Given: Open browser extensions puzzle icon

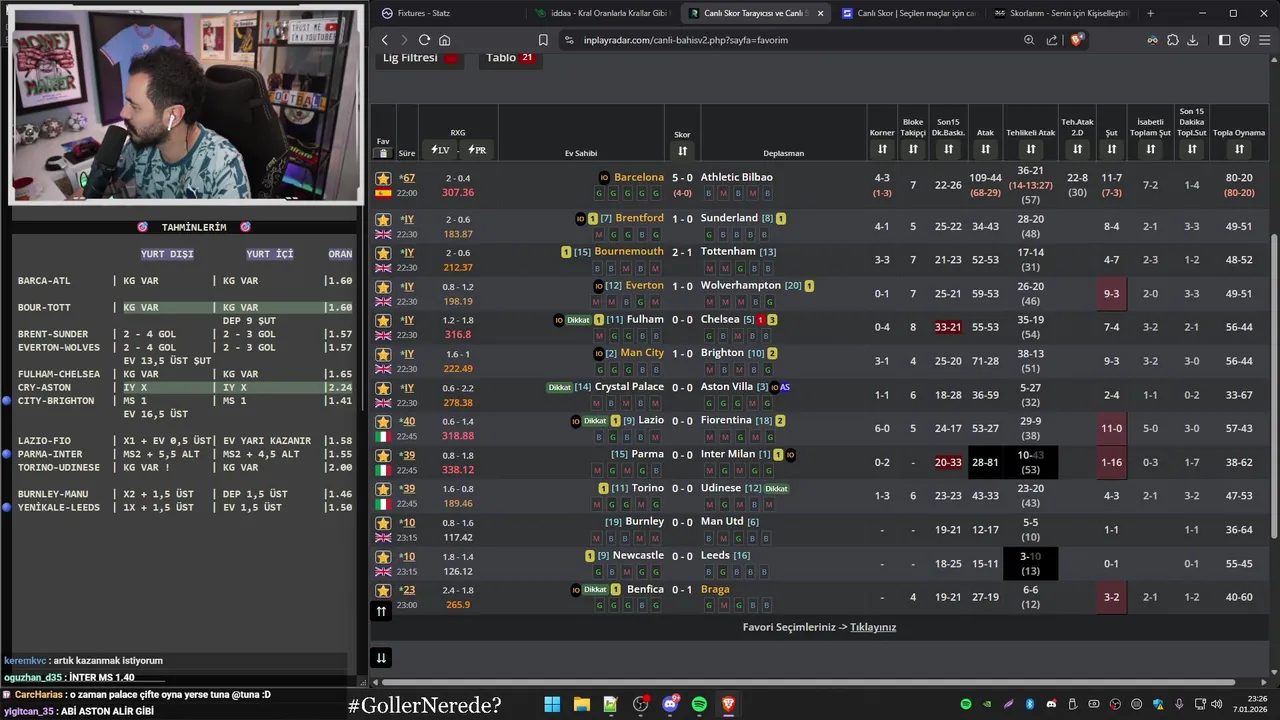Looking at the screenshot, I should pyautogui.click(x=1172, y=40).
